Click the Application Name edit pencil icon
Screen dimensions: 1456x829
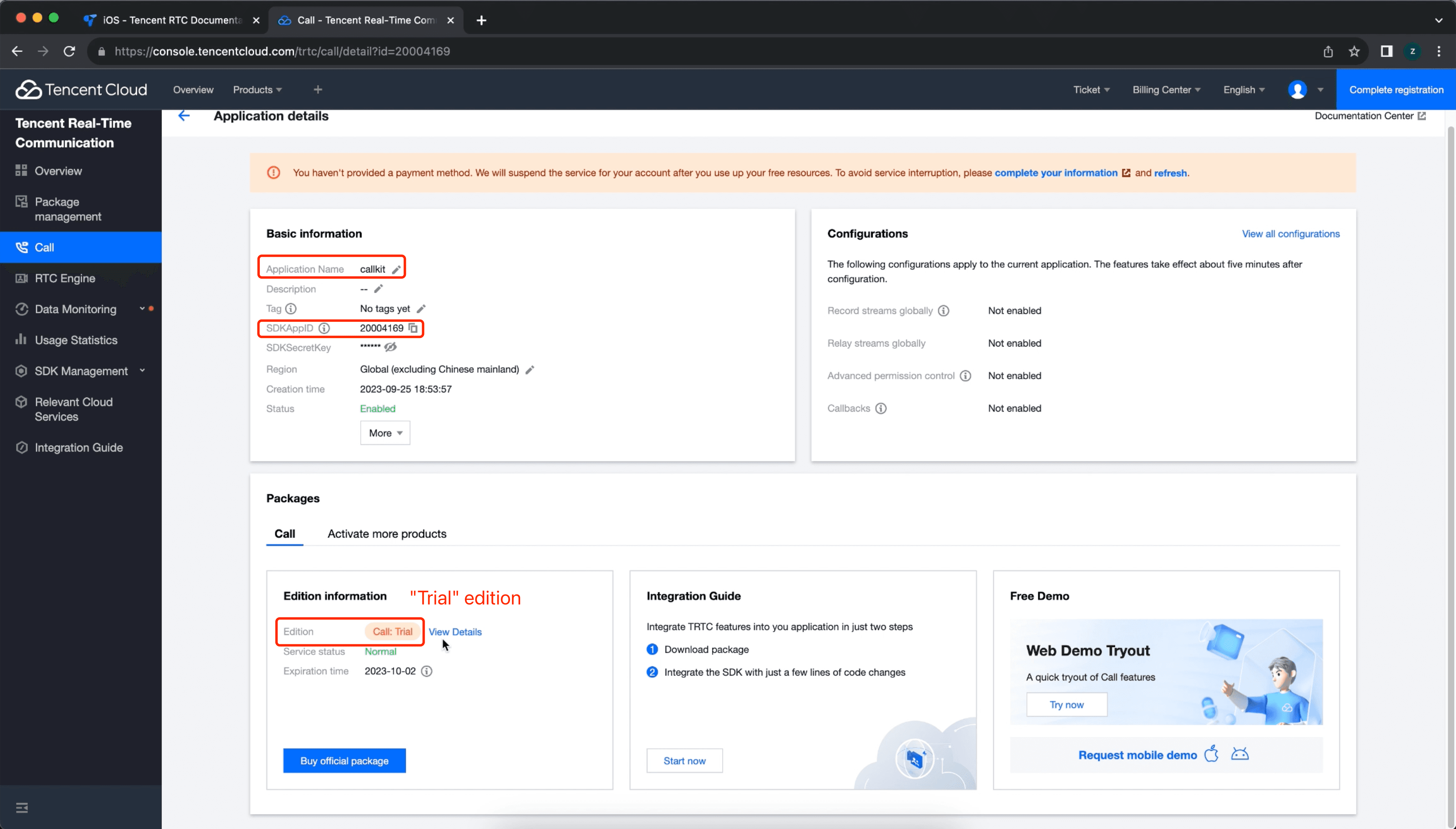399,269
